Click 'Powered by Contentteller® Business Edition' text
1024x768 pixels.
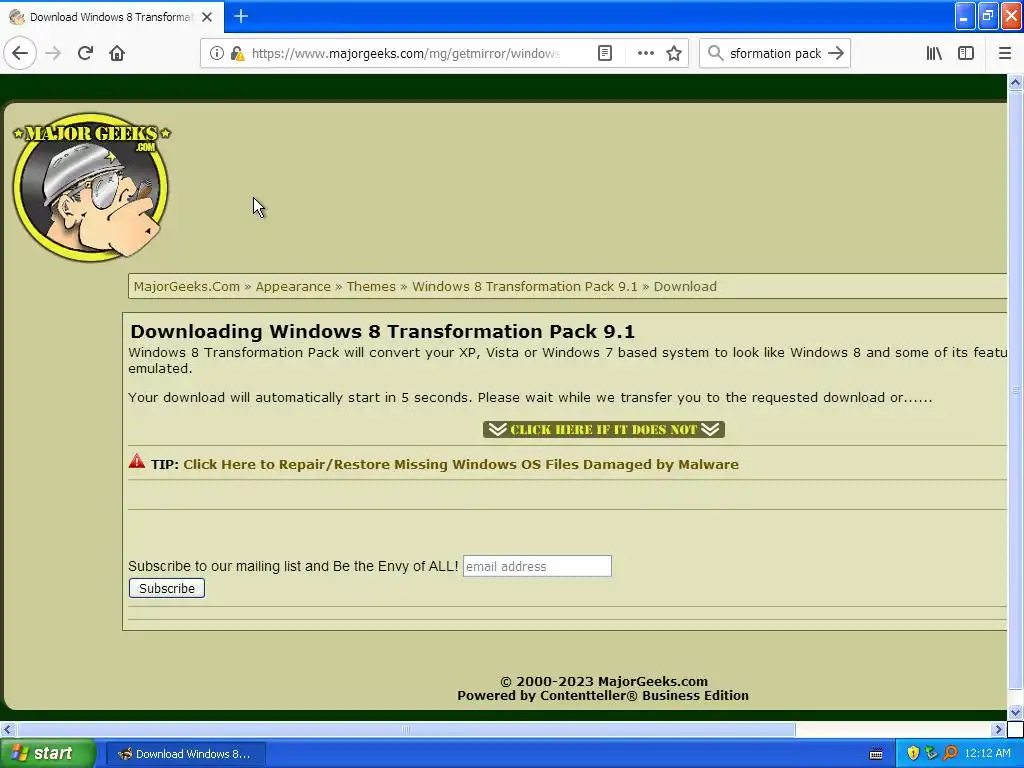(603, 696)
